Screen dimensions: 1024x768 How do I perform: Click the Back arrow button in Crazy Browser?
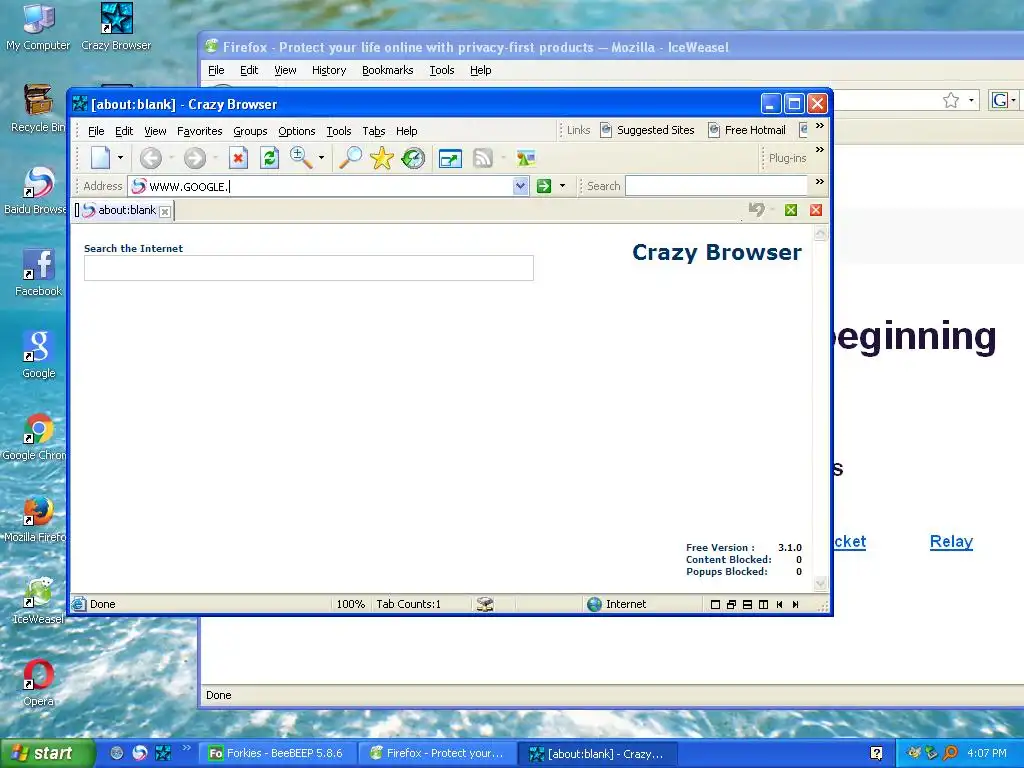coord(151,158)
